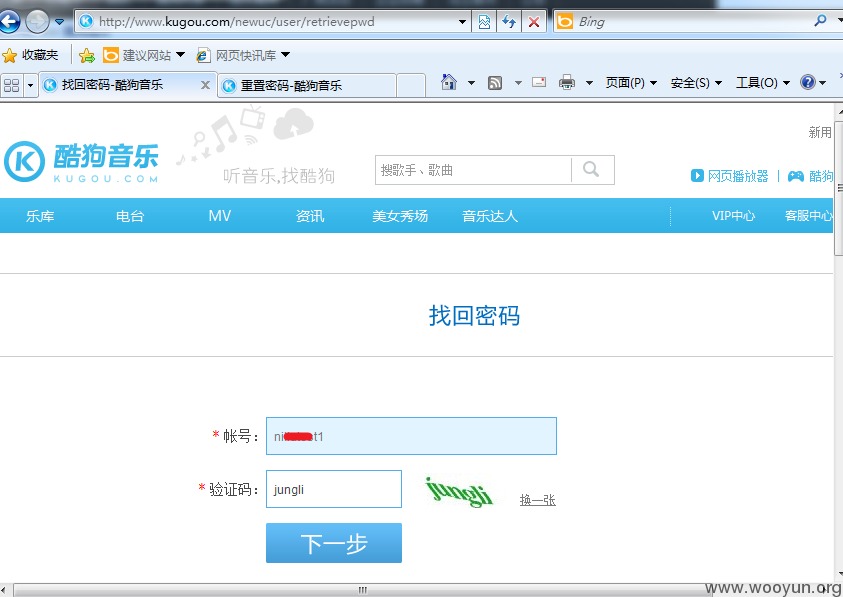Open the Favorites (收藏夹) star button

pyautogui.click(x=30, y=55)
